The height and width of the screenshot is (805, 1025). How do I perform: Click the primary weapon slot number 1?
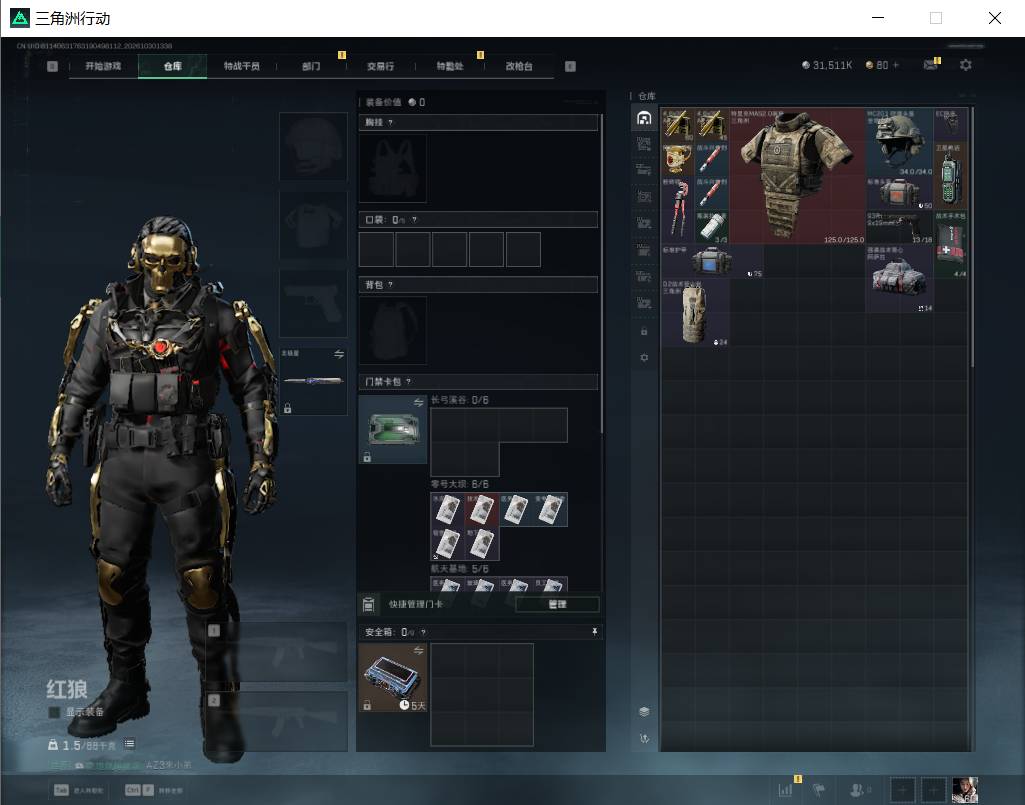pos(276,652)
